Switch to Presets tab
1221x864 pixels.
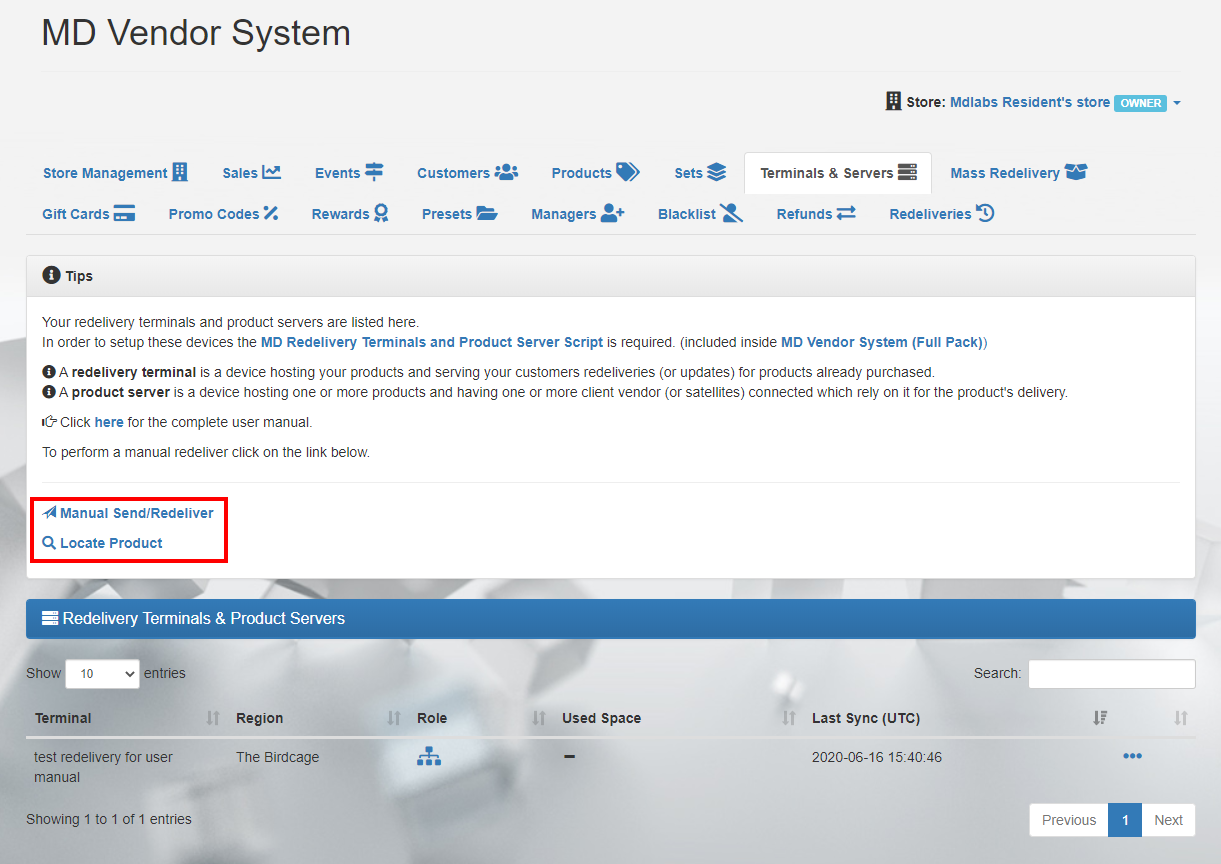pyautogui.click(x=459, y=214)
